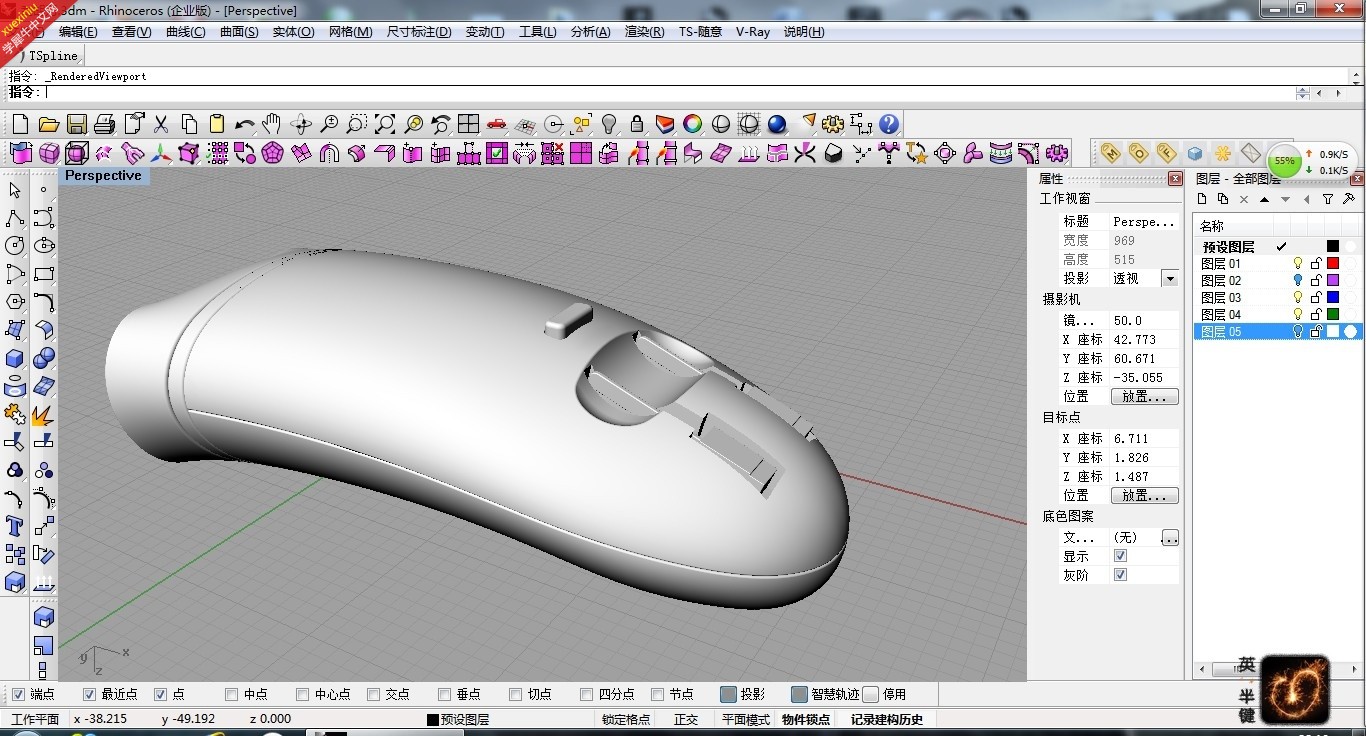Click the red color swatch of 图层 01
Screen dimensions: 1366x736
(x=1333, y=263)
